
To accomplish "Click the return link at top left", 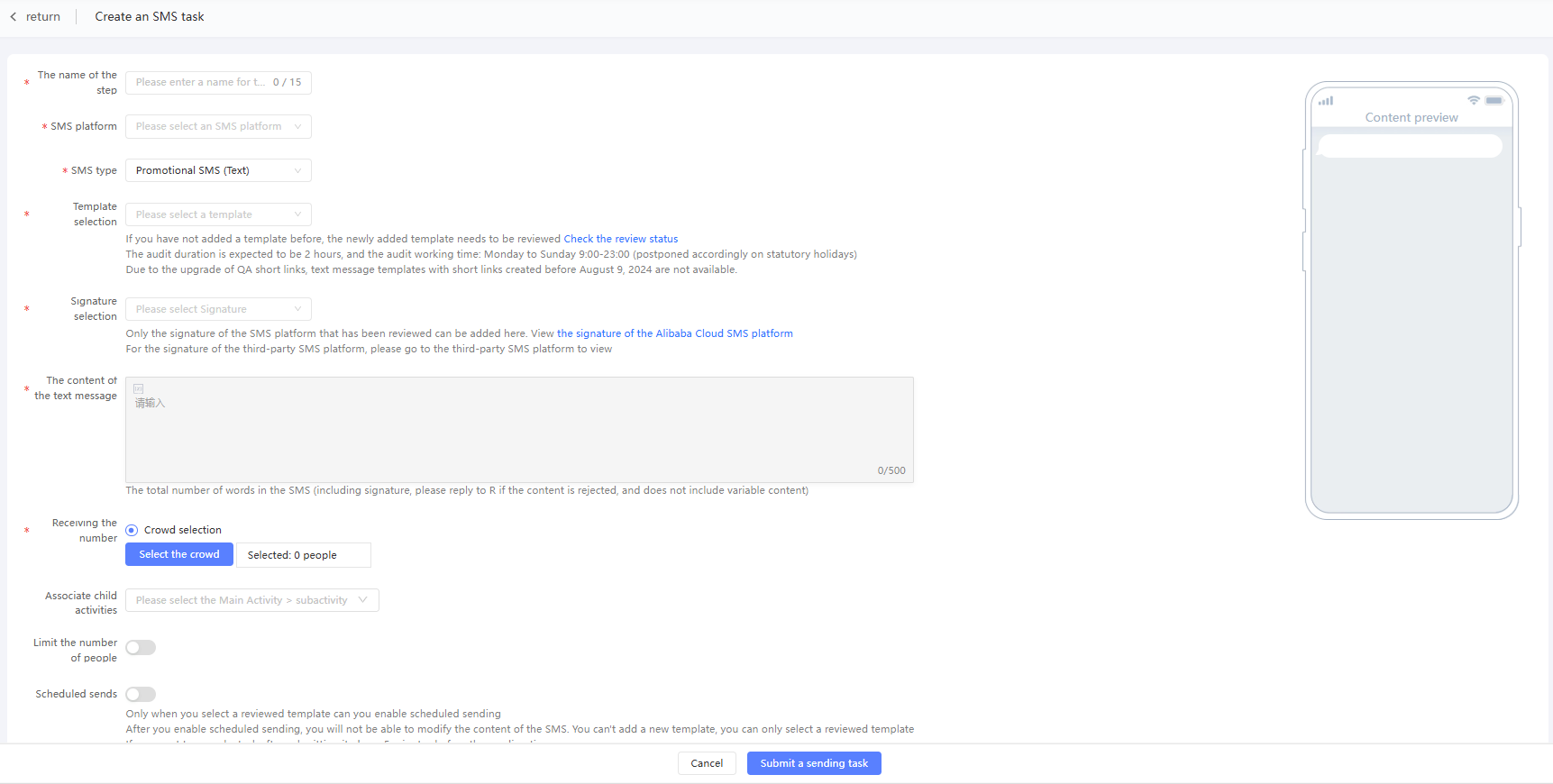I will 43,16.
